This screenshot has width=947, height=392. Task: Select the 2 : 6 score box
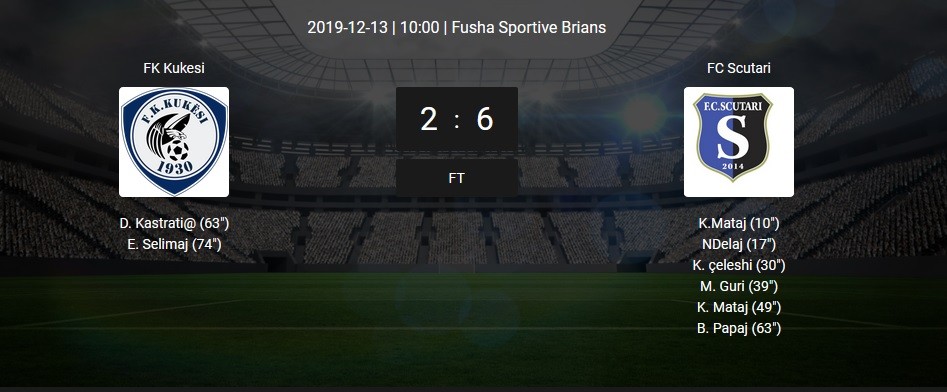pyautogui.click(x=457, y=119)
